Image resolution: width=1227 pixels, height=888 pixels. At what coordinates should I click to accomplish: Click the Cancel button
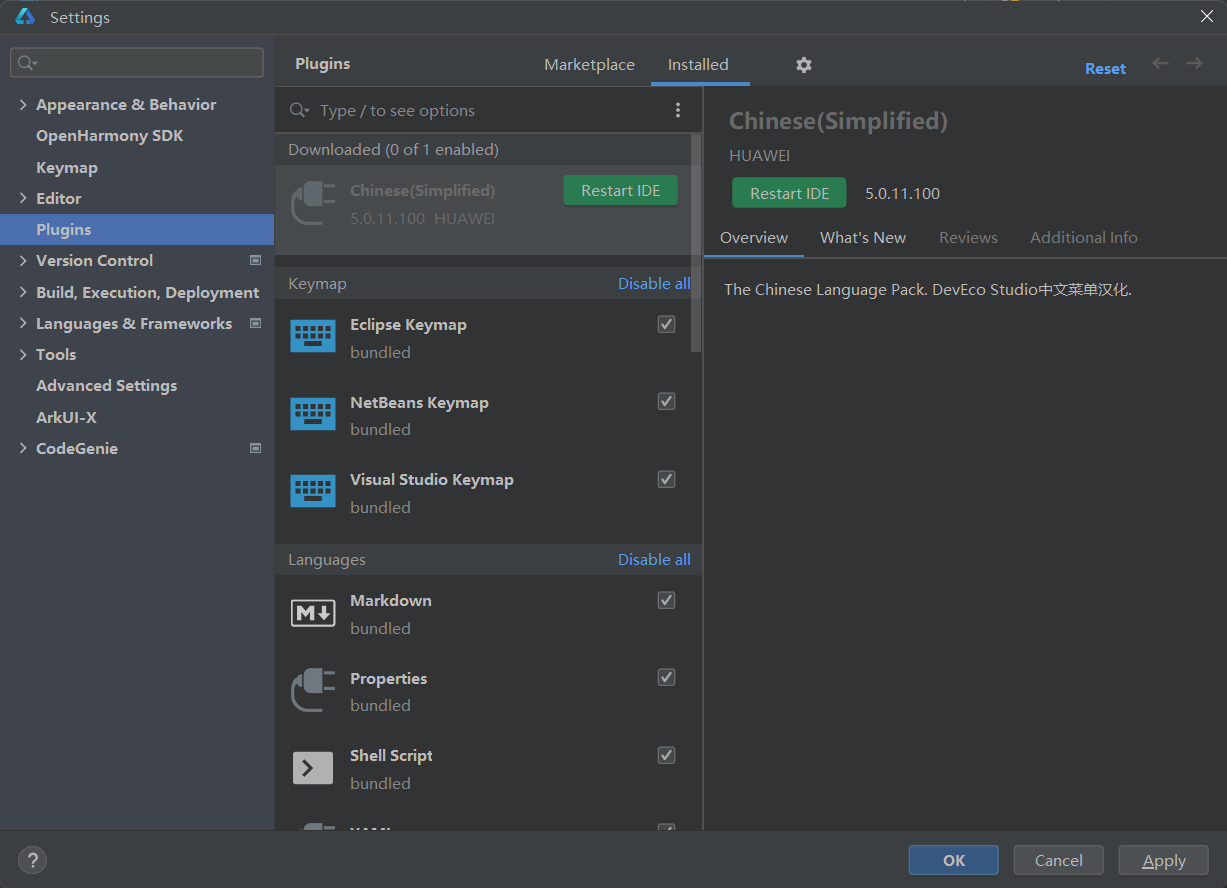coord(1059,860)
